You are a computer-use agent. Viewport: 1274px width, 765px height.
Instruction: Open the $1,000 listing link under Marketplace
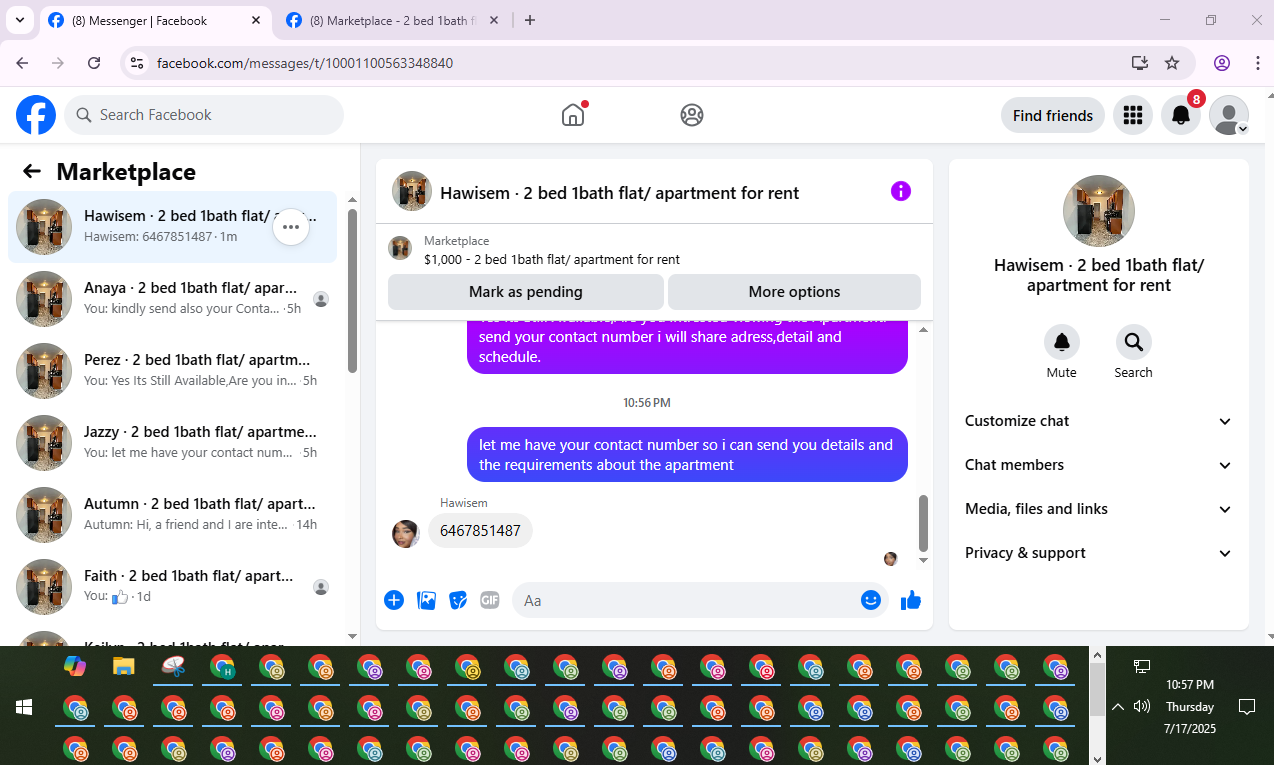tap(552, 259)
